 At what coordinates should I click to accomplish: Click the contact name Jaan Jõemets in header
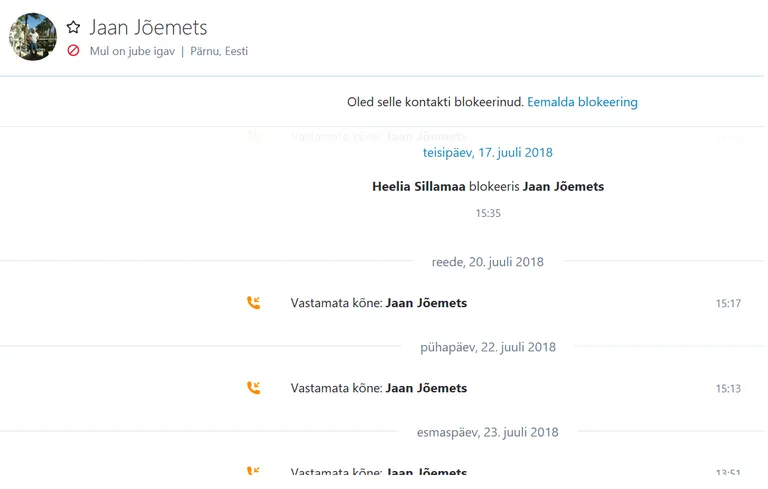click(148, 27)
